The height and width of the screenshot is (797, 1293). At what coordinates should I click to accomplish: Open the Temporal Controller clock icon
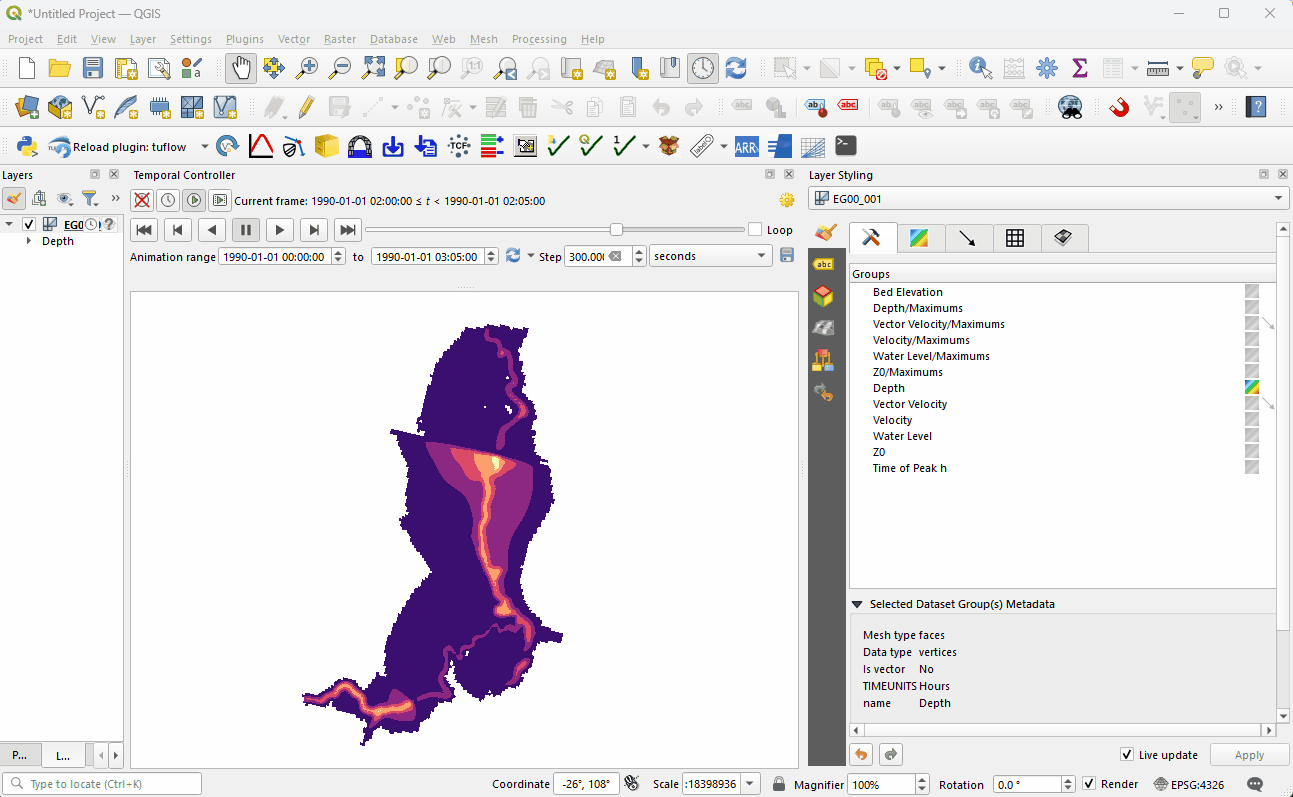pos(703,68)
